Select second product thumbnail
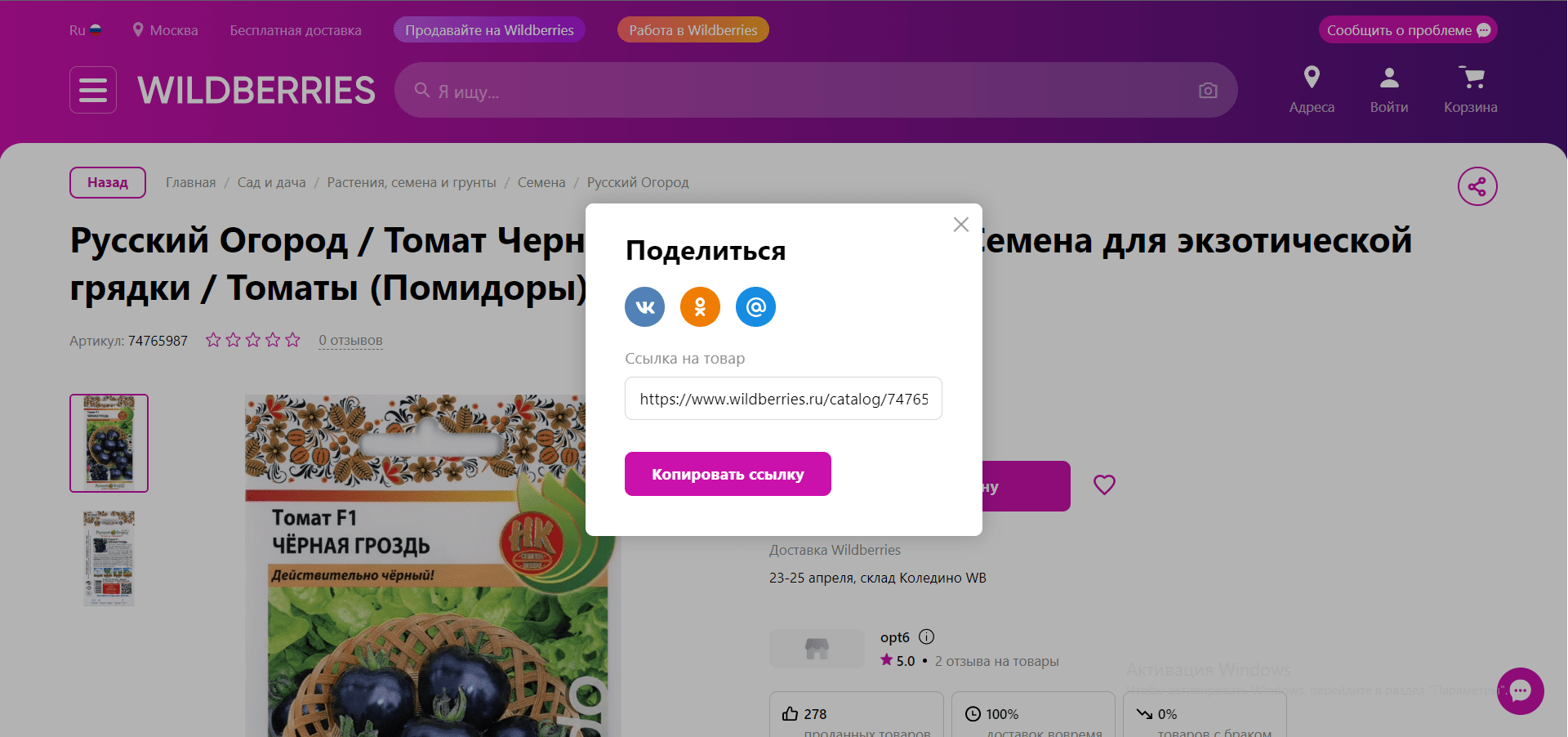The image size is (1568, 737). tap(109, 559)
